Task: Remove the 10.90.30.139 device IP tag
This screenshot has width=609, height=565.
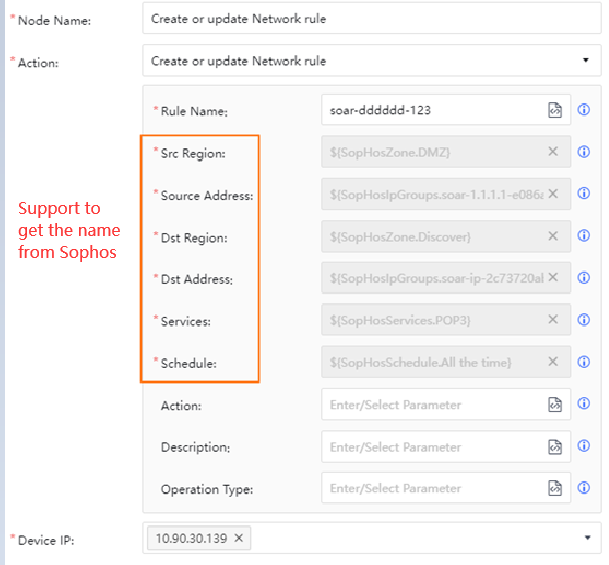Action: pos(238,538)
